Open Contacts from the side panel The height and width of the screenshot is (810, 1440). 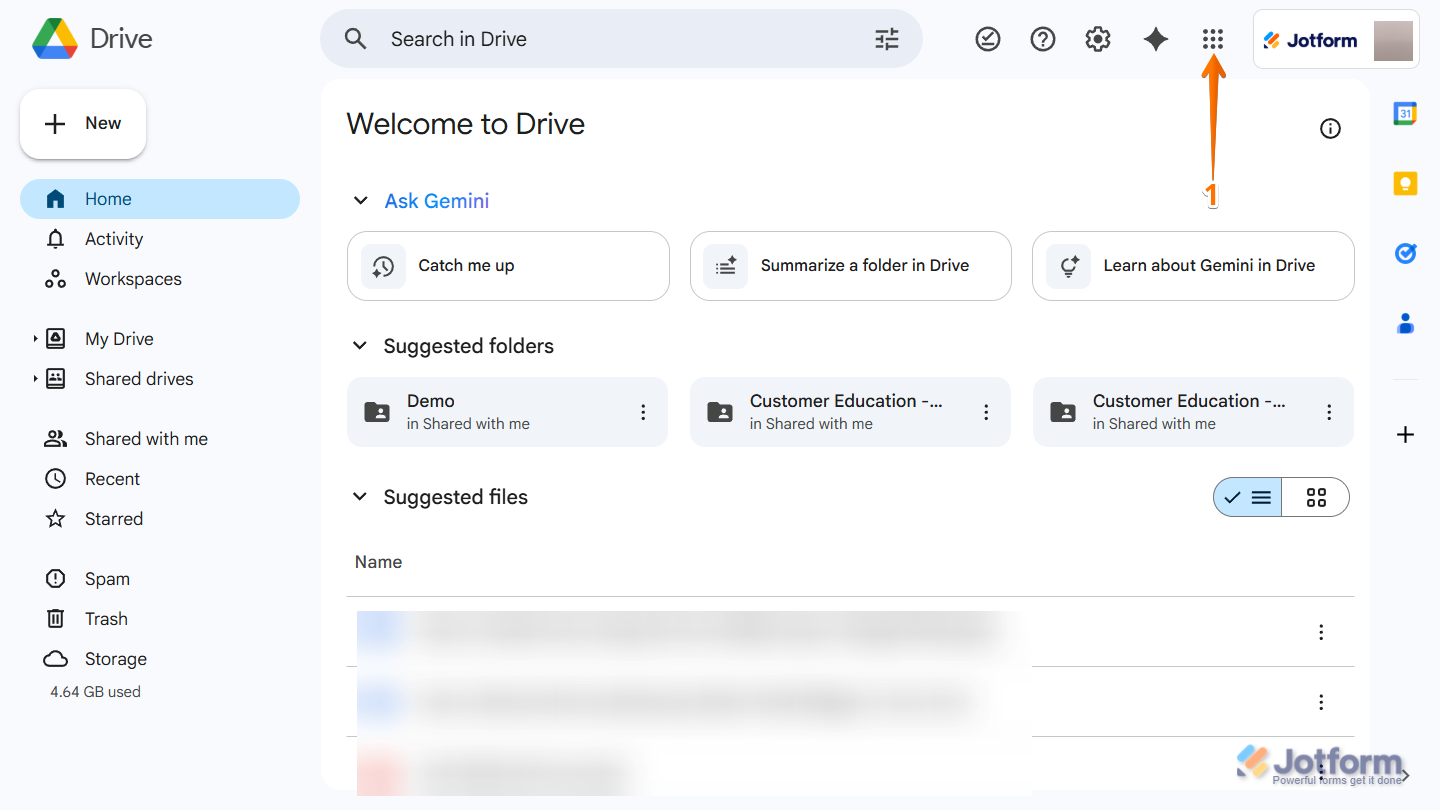pyautogui.click(x=1405, y=323)
